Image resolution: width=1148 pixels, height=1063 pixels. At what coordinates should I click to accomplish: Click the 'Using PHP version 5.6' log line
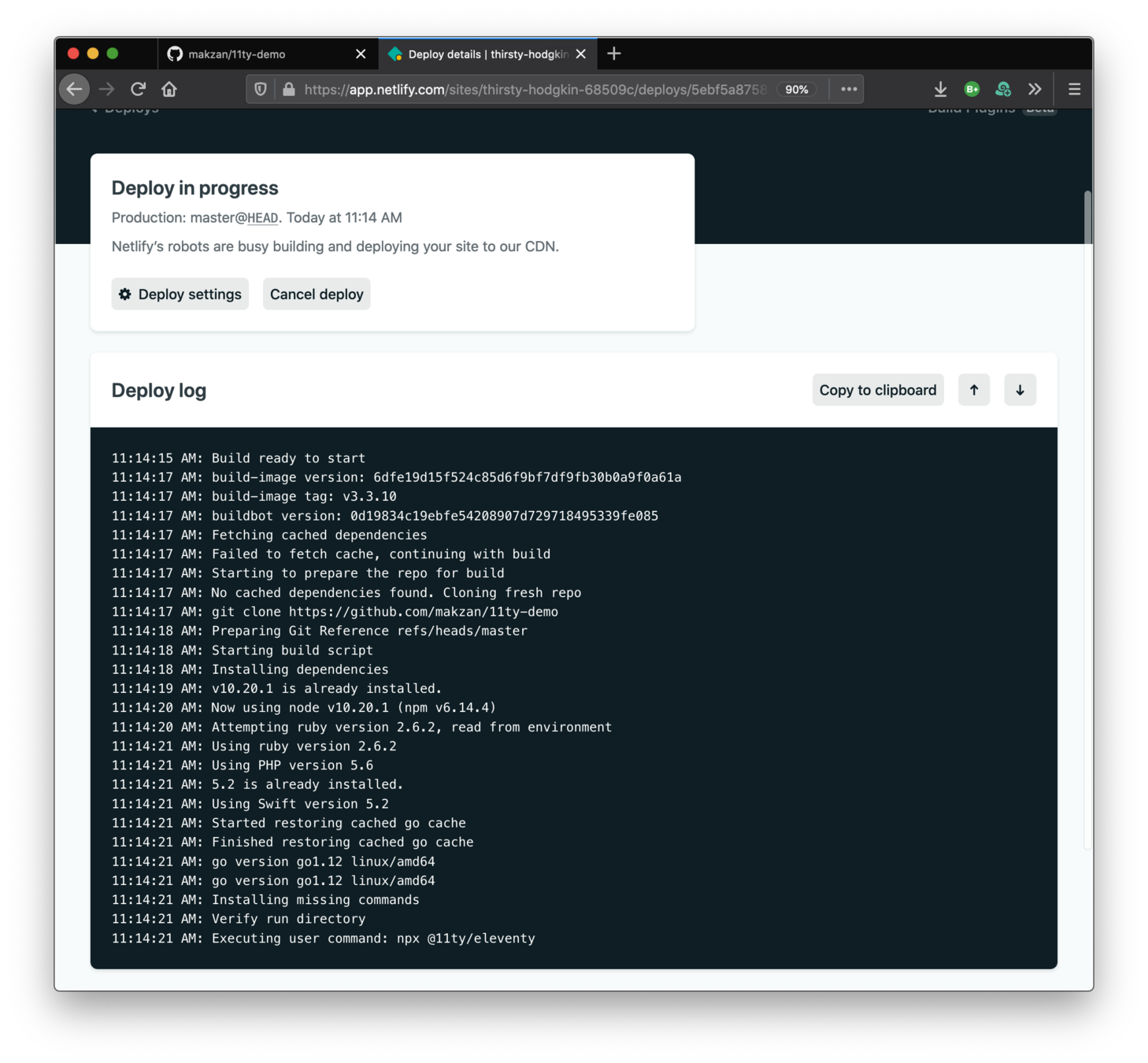(x=243, y=765)
